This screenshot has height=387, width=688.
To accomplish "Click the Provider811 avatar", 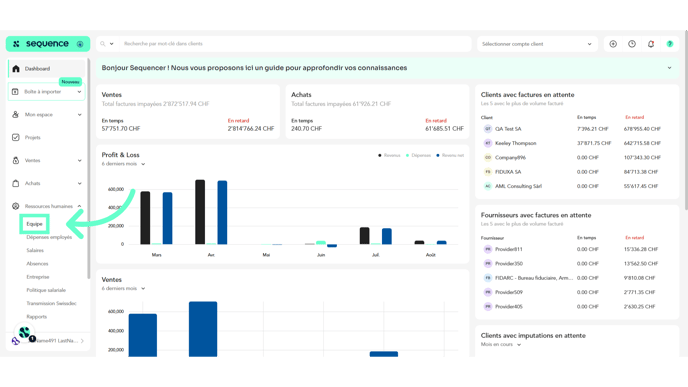I will pos(487,249).
